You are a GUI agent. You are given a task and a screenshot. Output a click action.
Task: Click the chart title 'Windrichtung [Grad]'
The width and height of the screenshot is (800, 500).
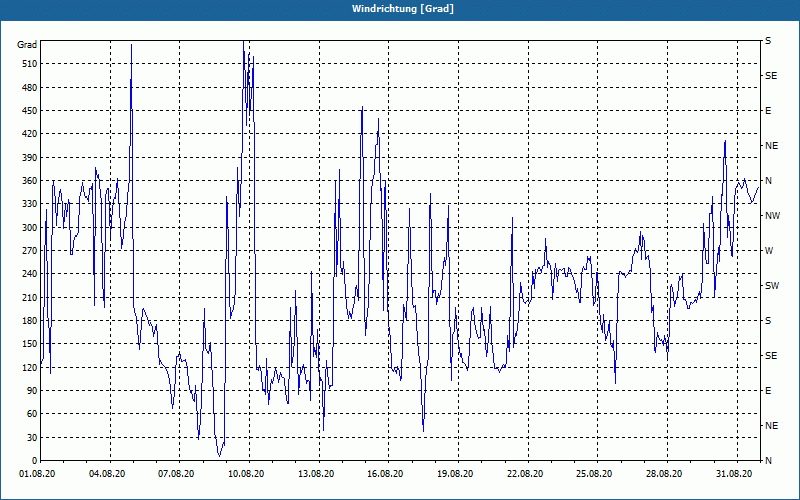403,9
